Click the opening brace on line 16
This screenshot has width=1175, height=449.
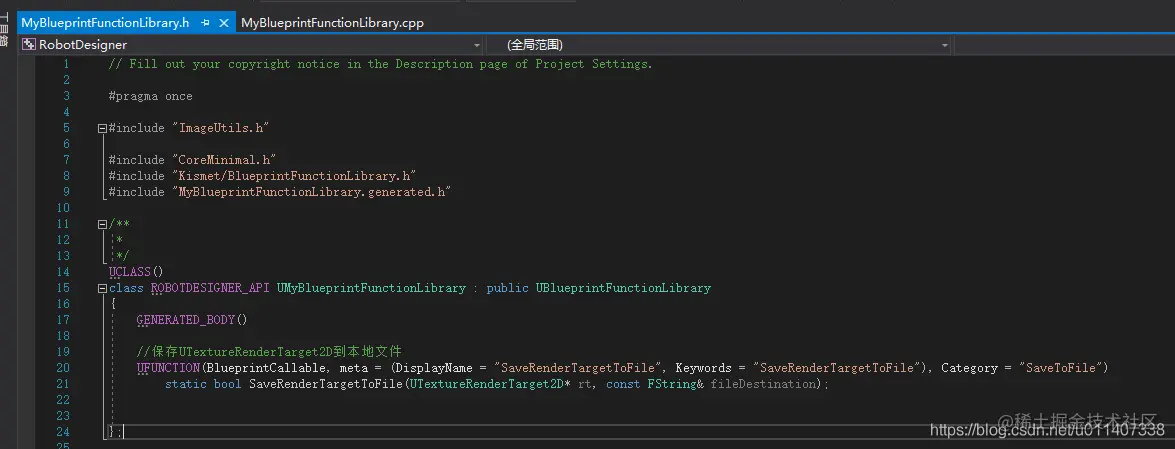click(x=112, y=304)
